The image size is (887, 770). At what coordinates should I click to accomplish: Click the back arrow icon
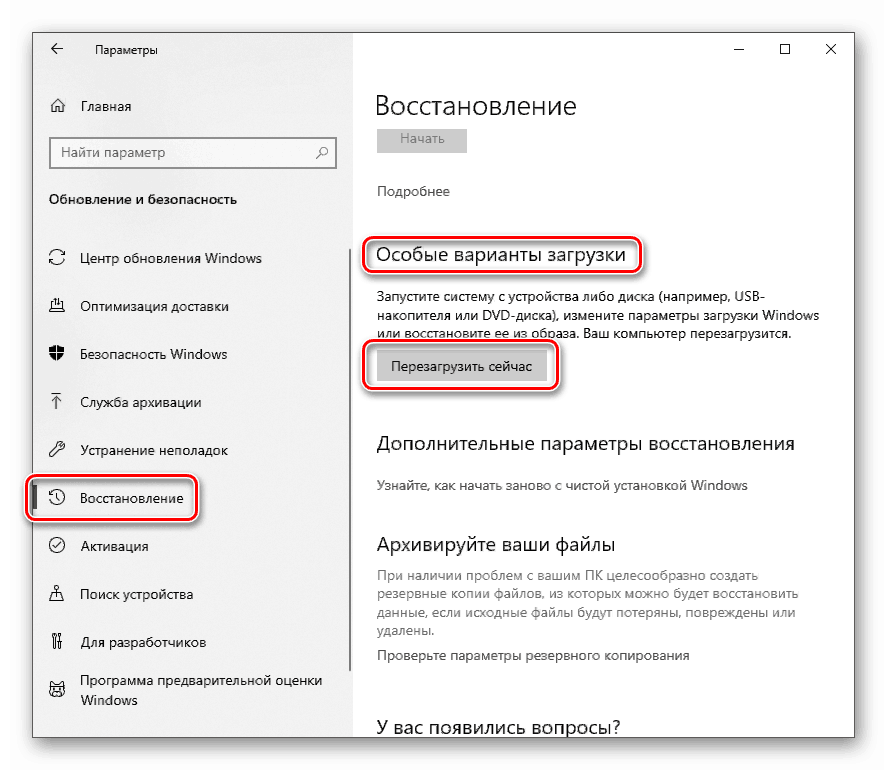[x=57, y=49]
